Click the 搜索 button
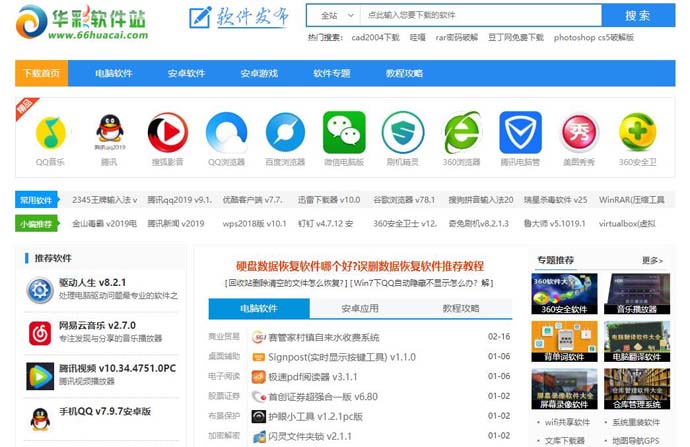 pos(638,15)
